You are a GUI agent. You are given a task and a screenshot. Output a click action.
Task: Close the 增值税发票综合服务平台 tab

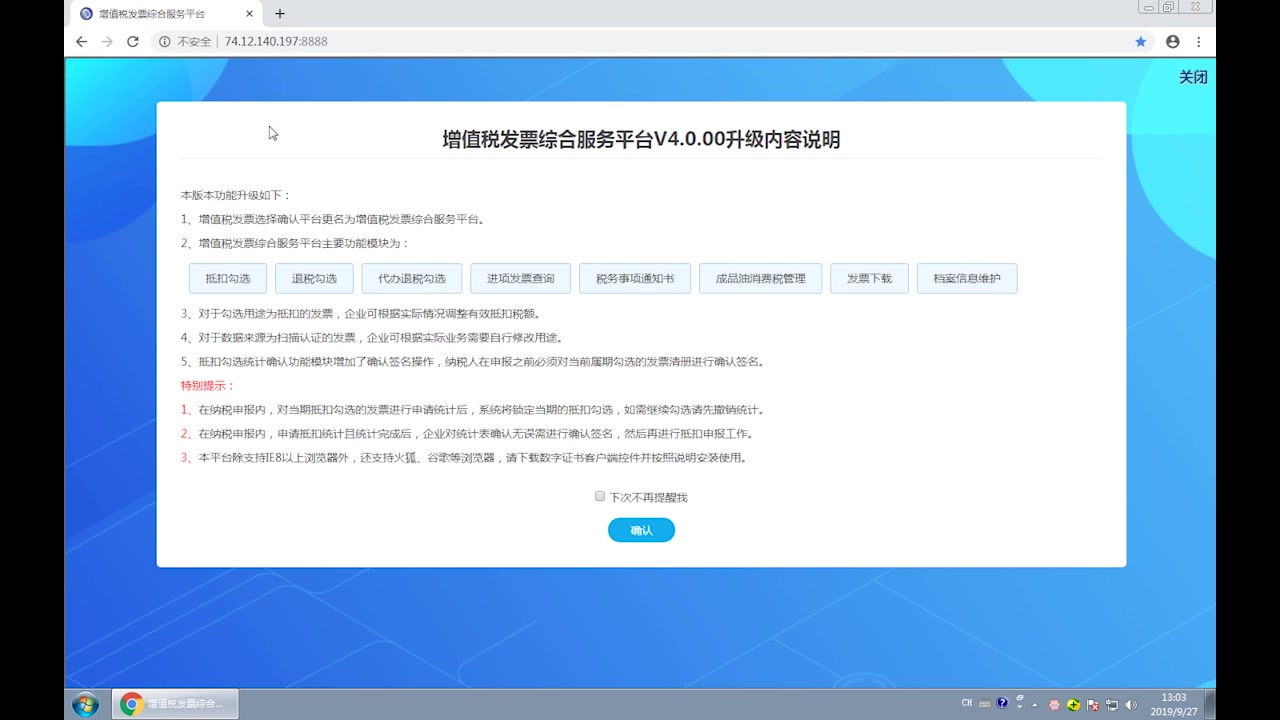click(x=251, y=14)
